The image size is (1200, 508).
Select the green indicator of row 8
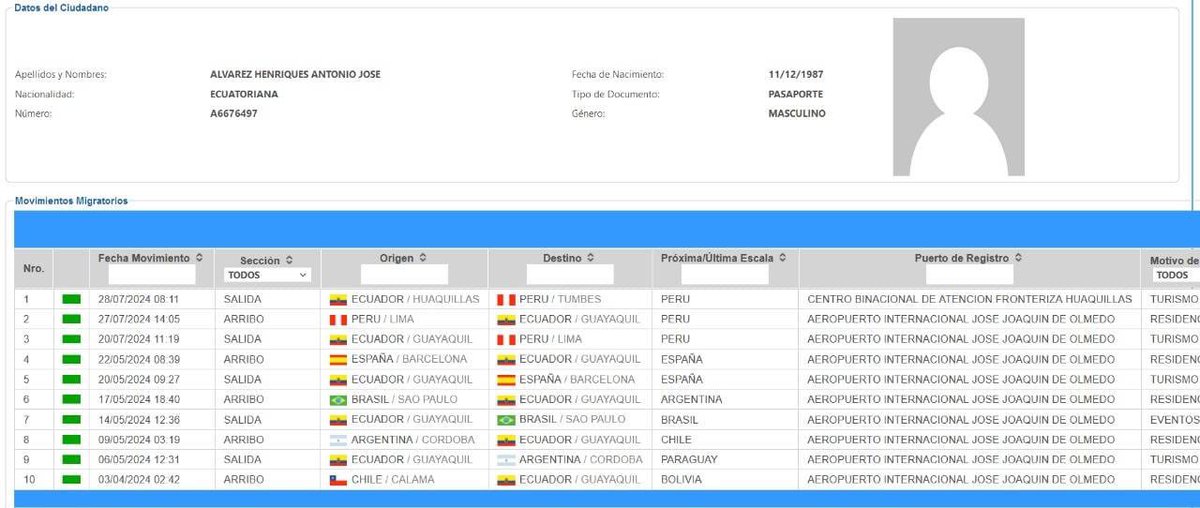(71, 439)
